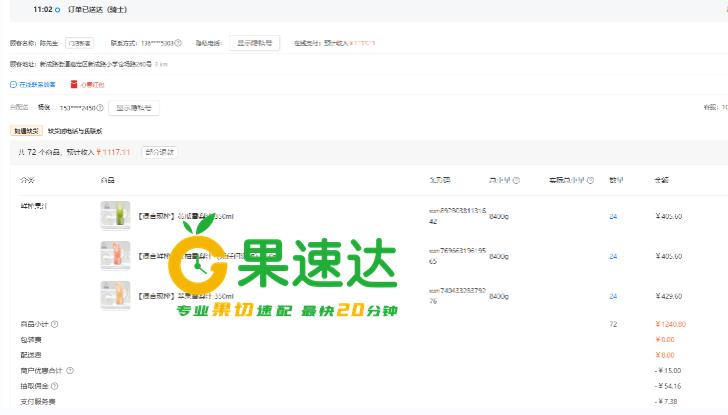Screen dimensions: 728x415
Task: Click the help icon beside rider phone 153****2450
Action: 100,108
